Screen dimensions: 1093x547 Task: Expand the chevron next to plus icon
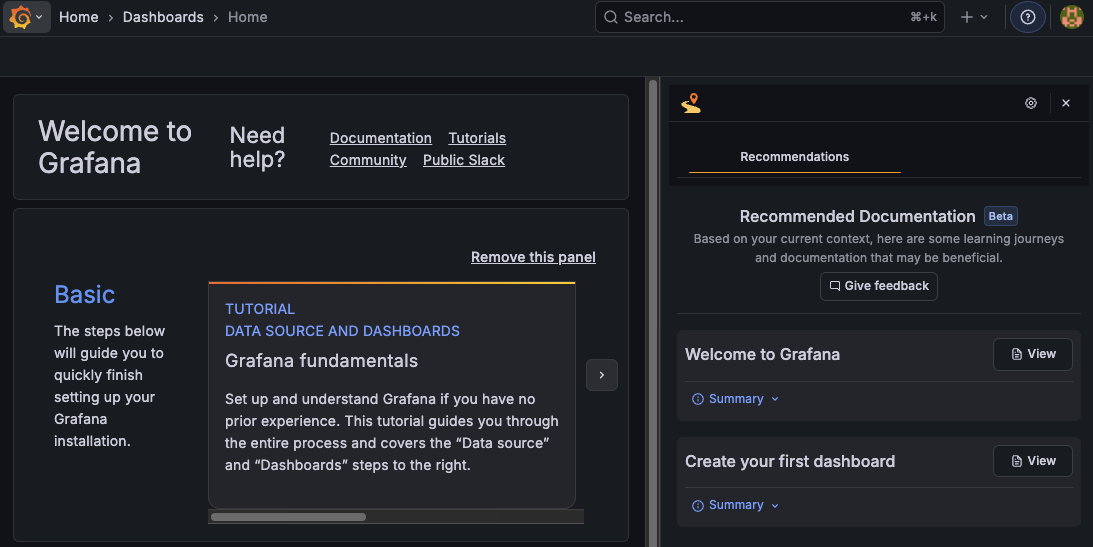pos(984,17)
